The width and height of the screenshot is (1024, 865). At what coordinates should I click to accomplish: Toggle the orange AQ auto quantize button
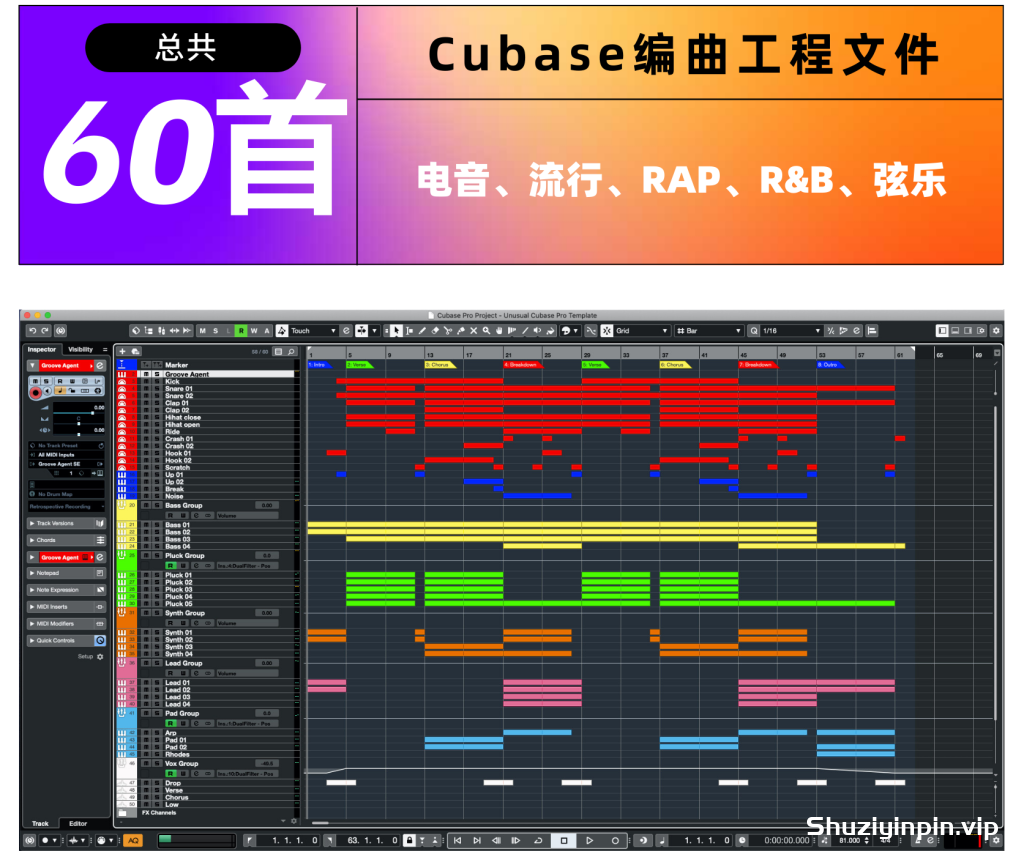133,841
